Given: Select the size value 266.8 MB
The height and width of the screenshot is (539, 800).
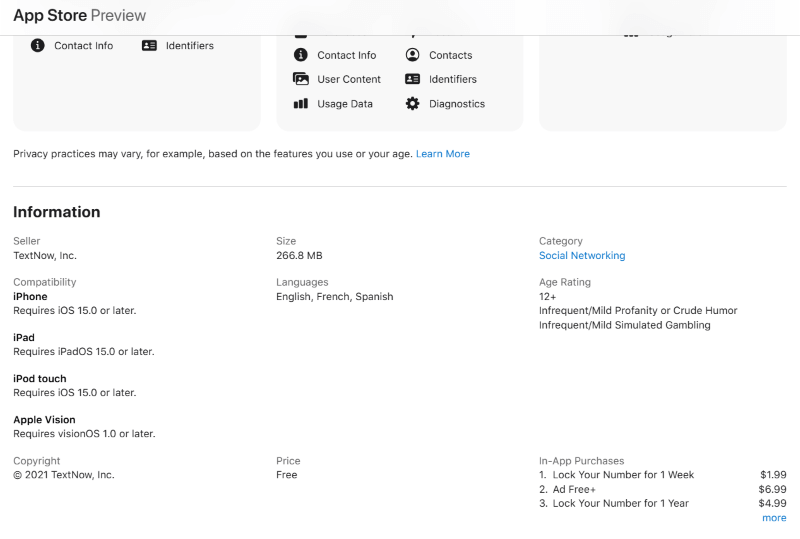Looking at the screenshot, I should 299,255.
